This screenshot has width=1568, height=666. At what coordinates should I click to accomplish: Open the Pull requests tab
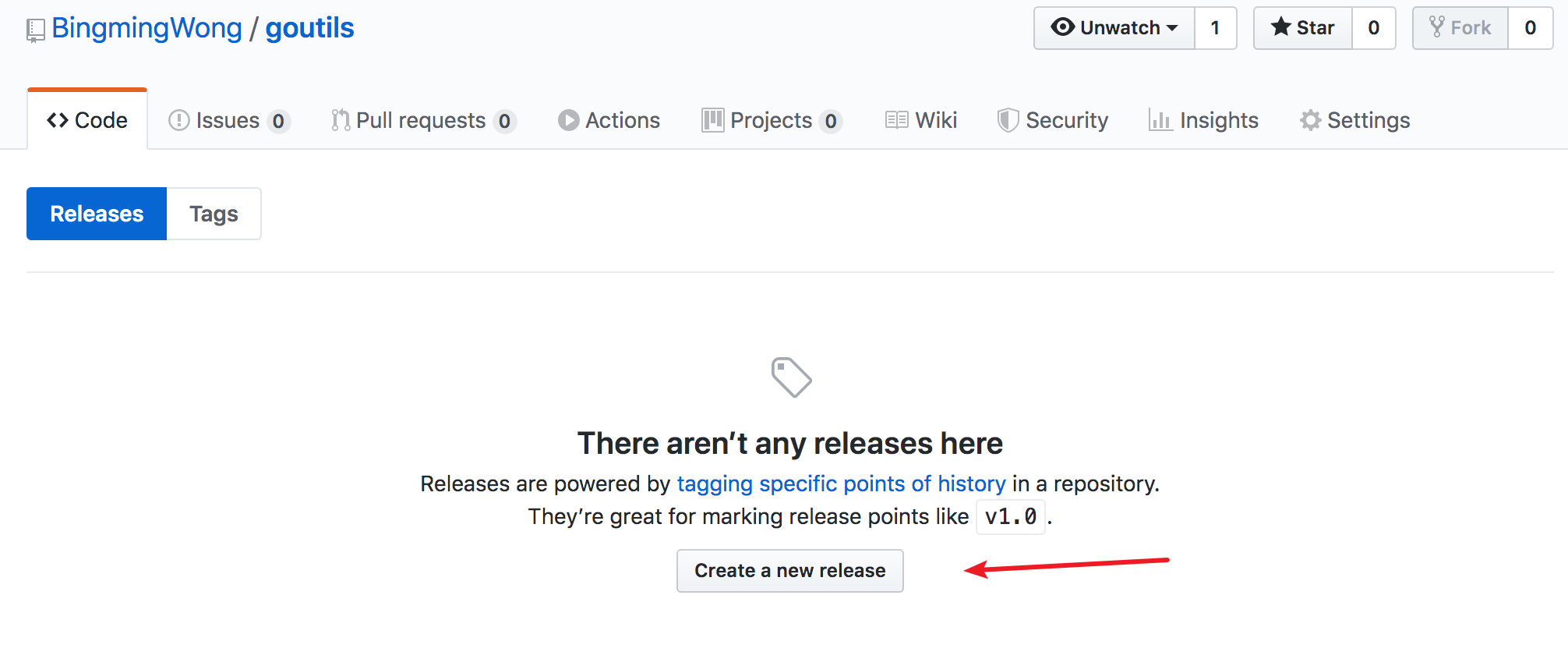coord(424,120)
